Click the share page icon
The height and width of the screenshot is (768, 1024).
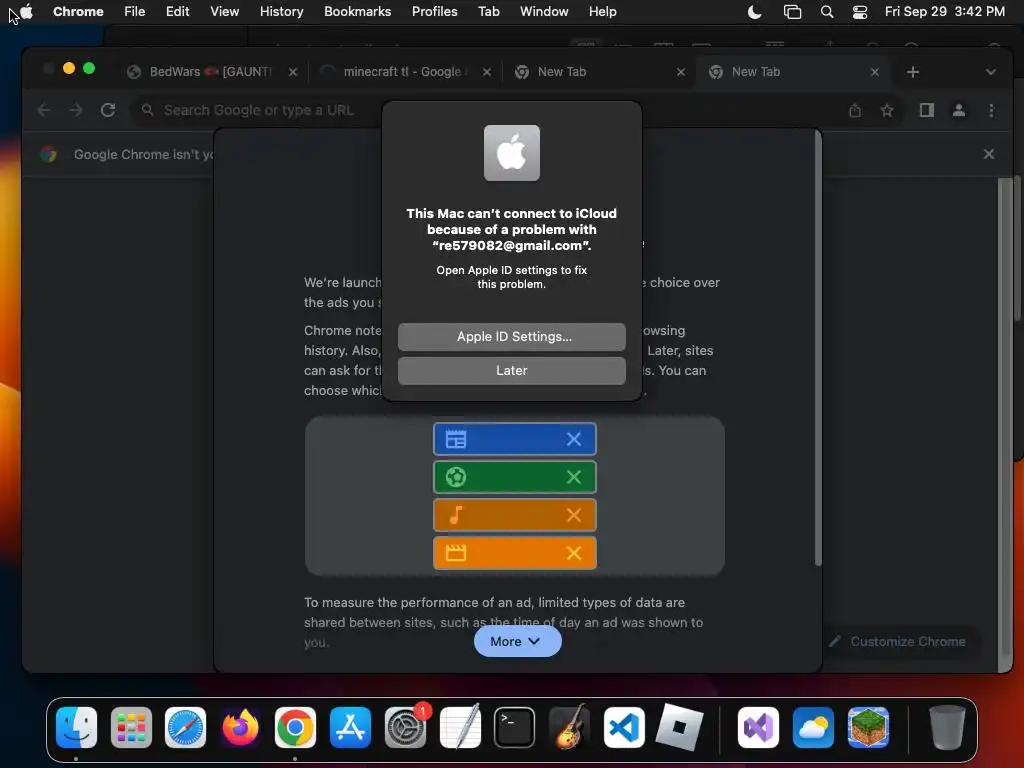point(855,110)
